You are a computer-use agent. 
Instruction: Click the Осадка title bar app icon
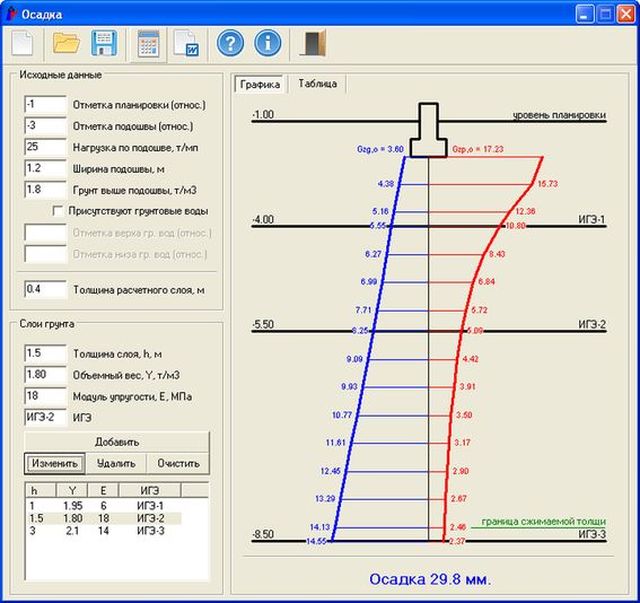[x=11, y=14]
